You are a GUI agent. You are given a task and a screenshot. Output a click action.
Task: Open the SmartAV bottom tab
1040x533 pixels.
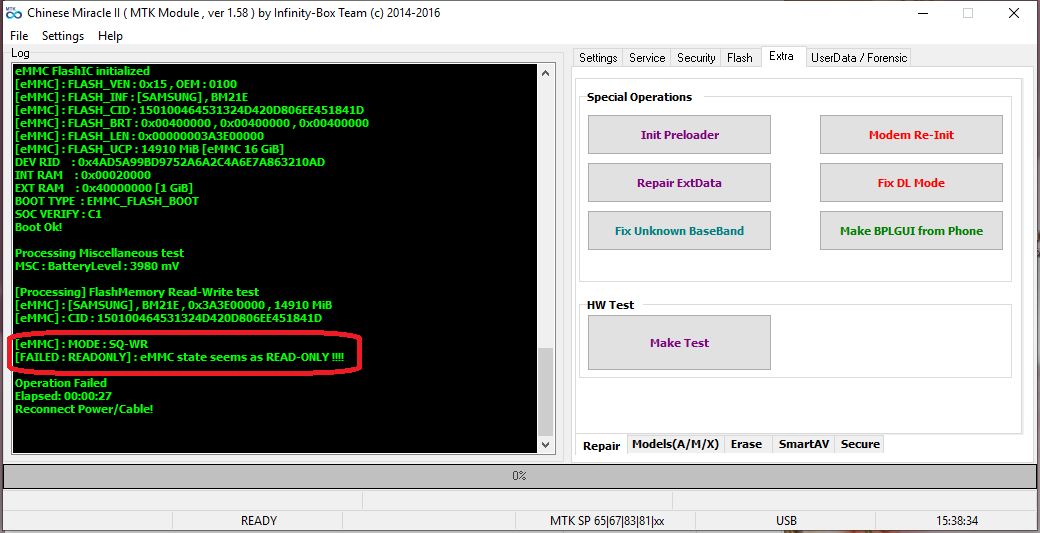pyautogui.click(x=804, y=444)
